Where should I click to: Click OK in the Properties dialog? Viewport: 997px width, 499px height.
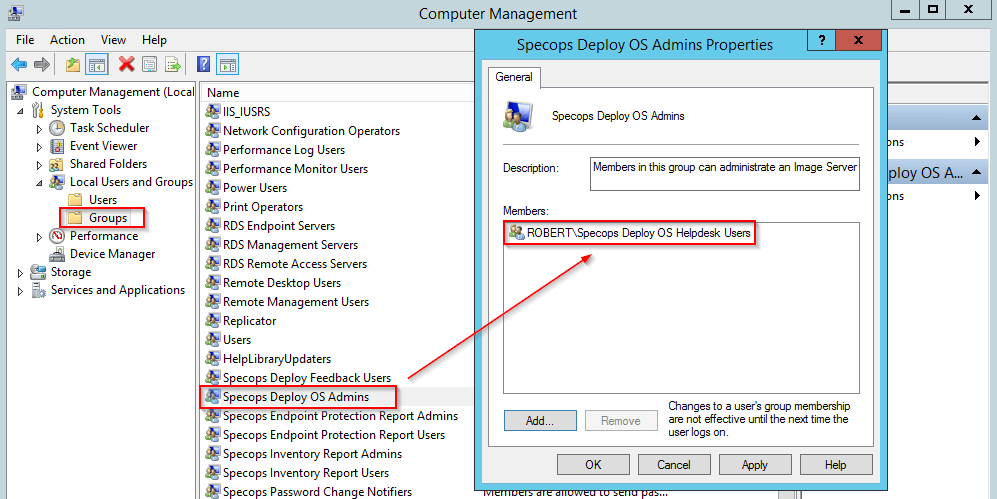point(593,465)
